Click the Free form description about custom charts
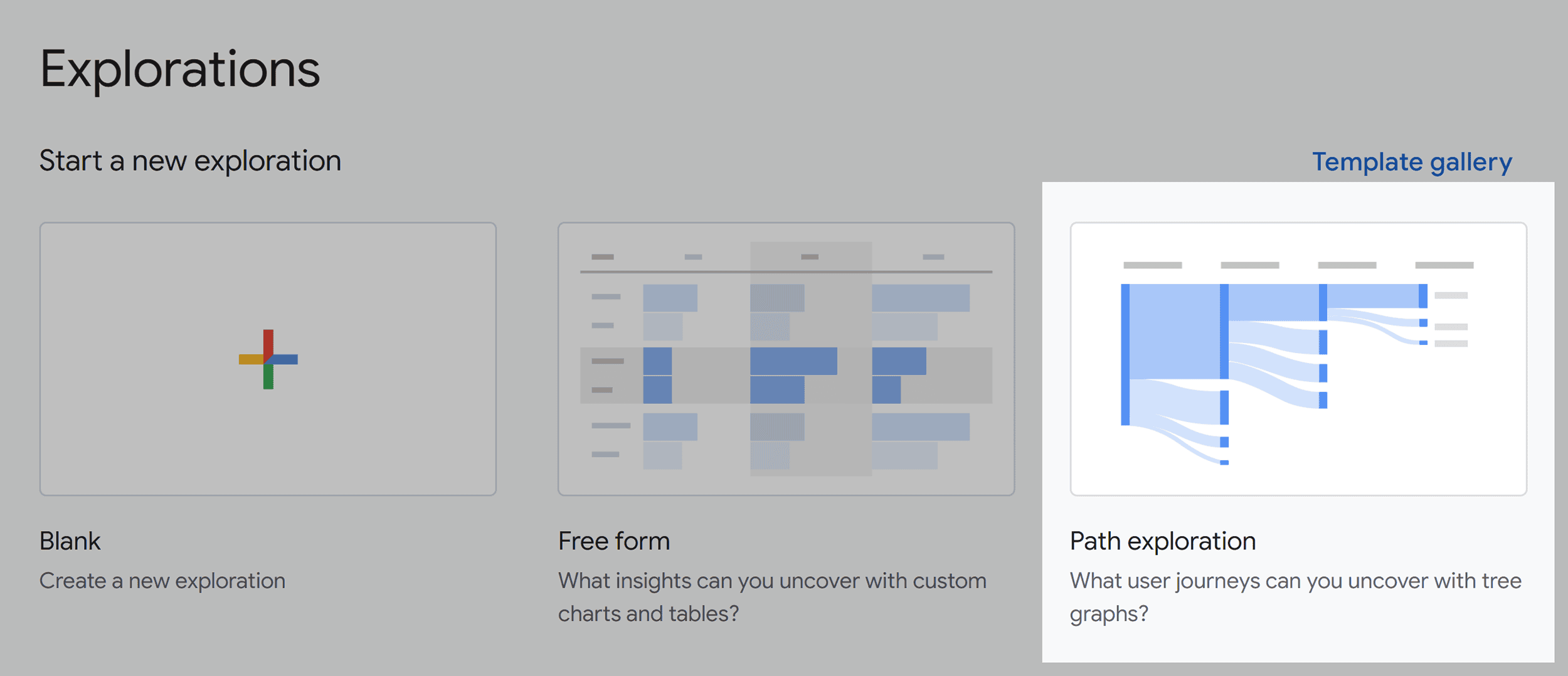The image size is (1568, 676). coord(772,597)
